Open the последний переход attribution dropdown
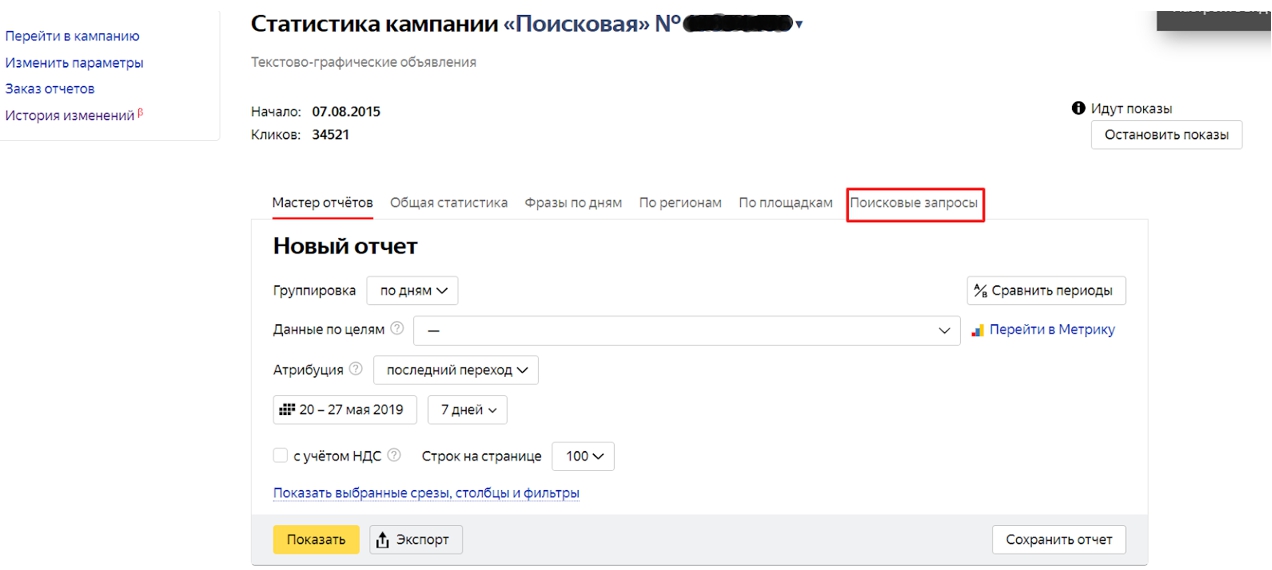Screen dimensions: 1272x570 click(456, 370)
